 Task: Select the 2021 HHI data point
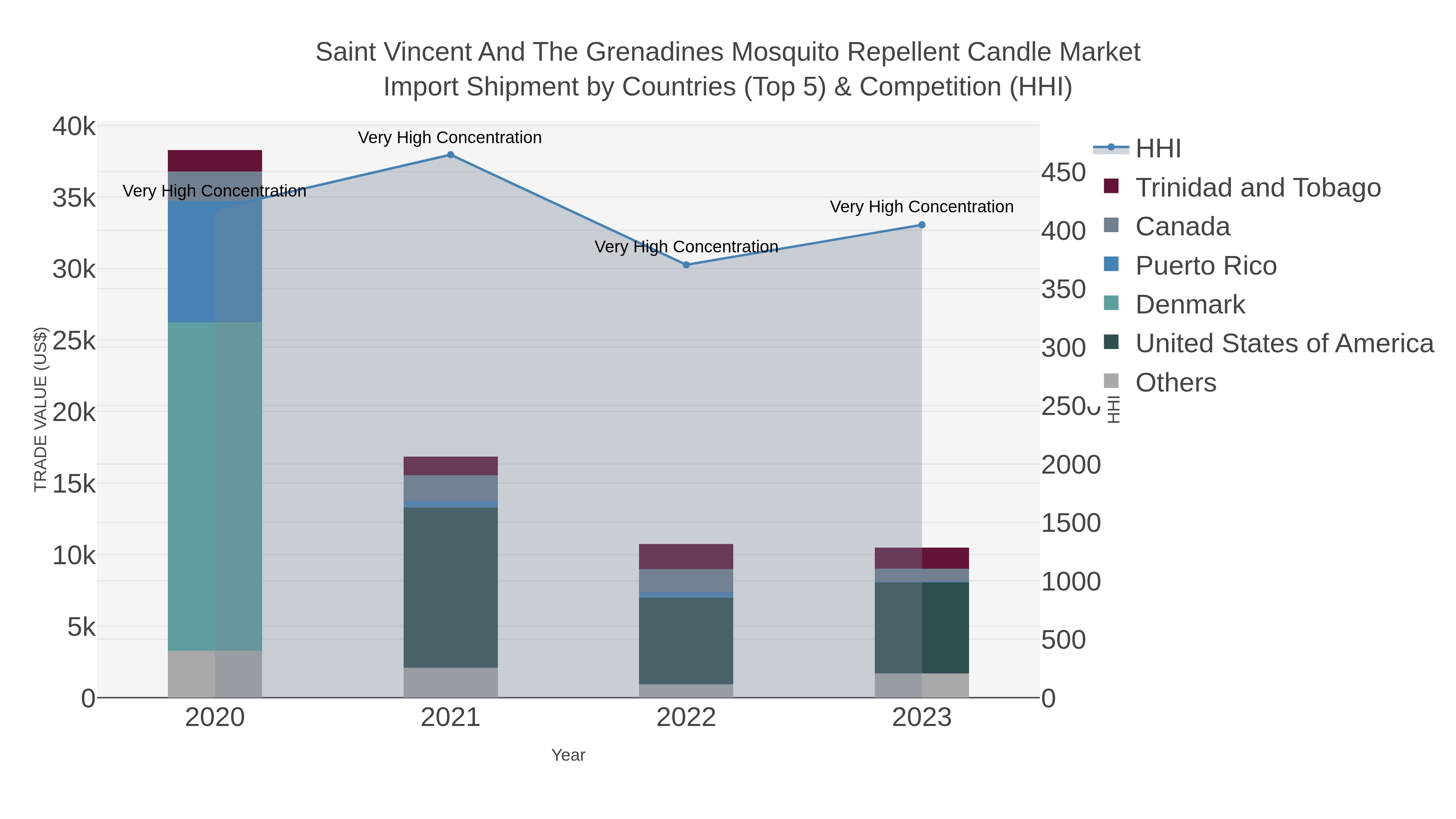451,155
